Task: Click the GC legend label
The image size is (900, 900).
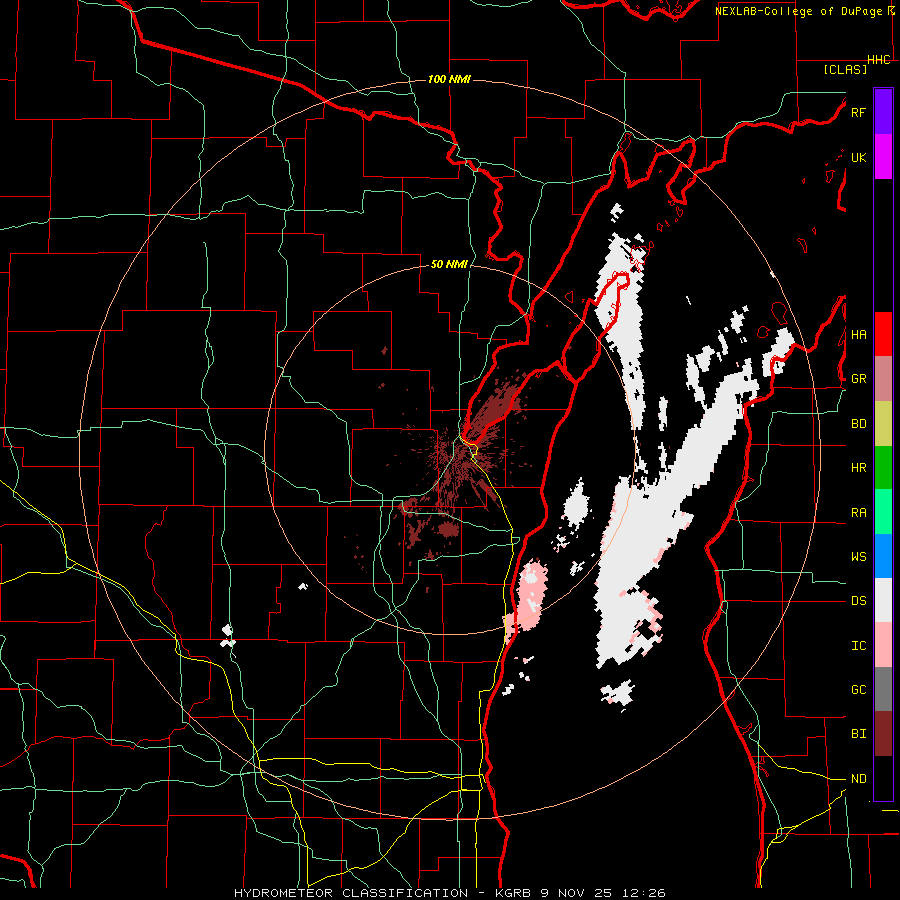Action: tap(859, 690)
